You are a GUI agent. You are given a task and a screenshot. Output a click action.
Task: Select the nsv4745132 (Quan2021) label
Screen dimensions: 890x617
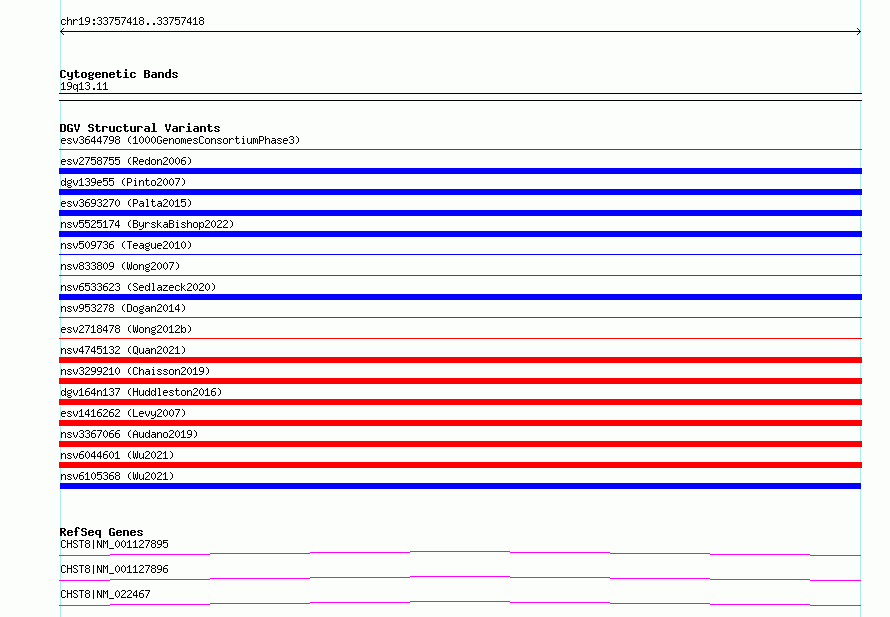123,350
